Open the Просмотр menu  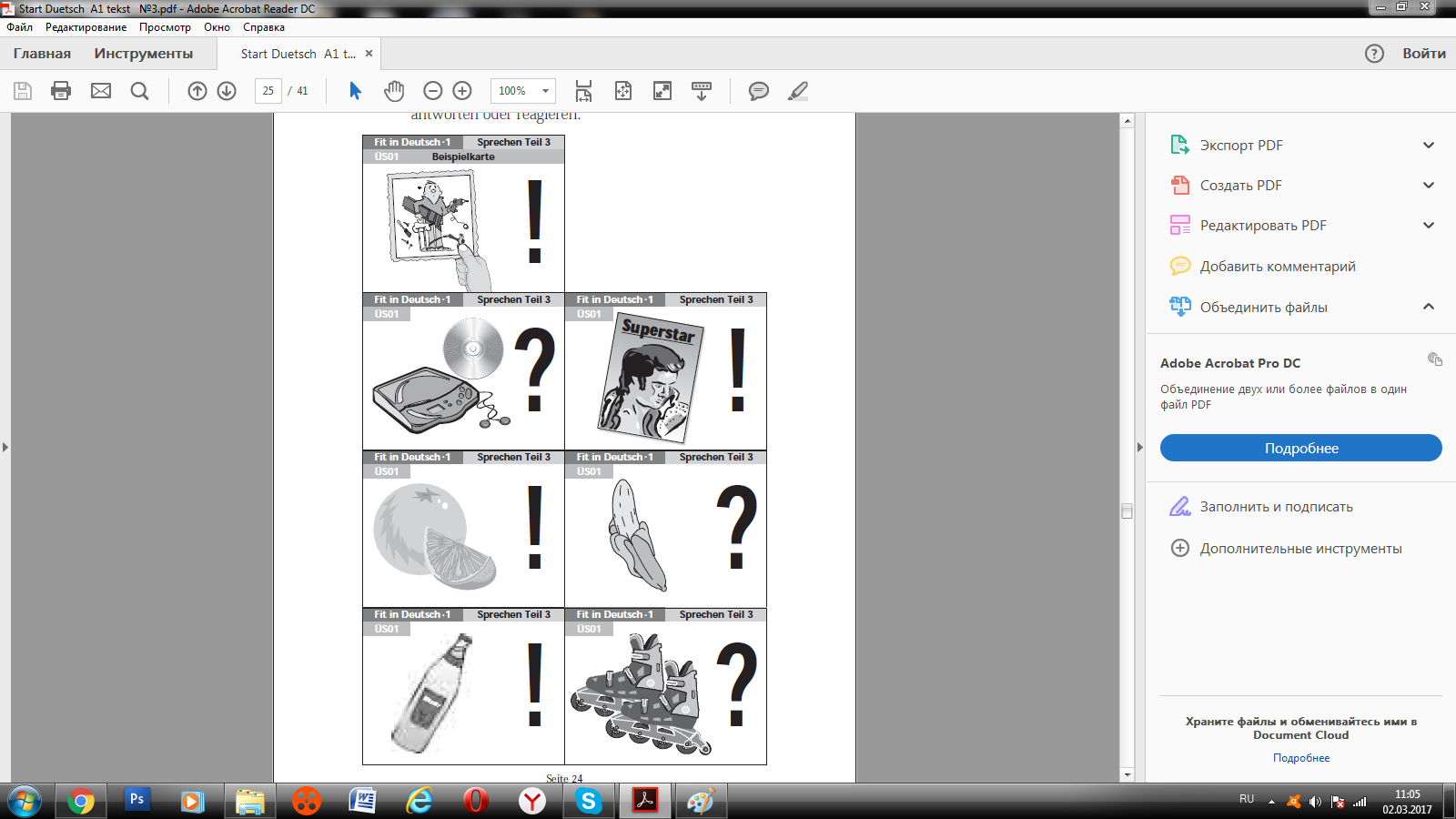(x=165, y=27)
